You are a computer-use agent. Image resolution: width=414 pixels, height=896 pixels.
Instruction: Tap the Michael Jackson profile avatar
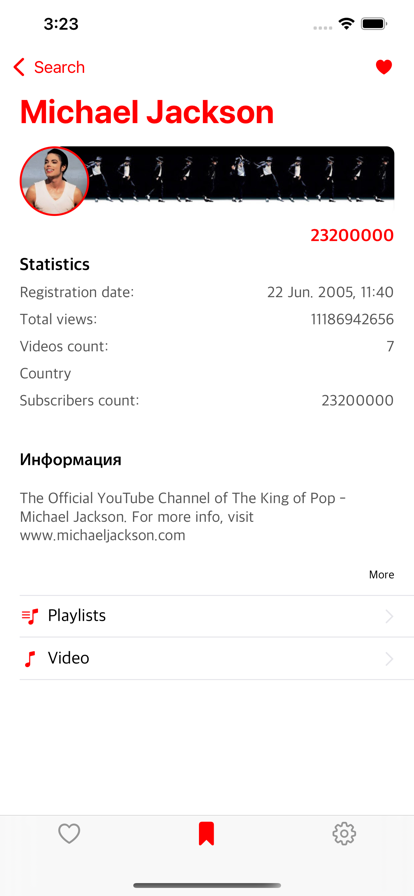[x=54, y=181]
